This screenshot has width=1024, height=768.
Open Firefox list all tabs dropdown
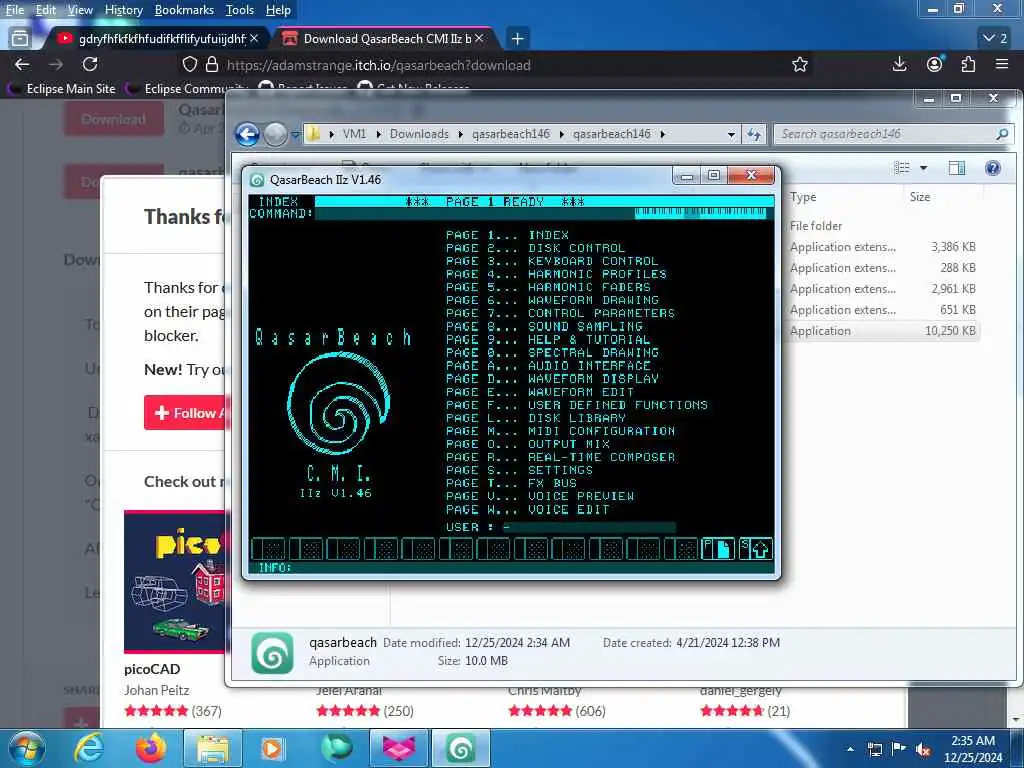tap(995, 39)
